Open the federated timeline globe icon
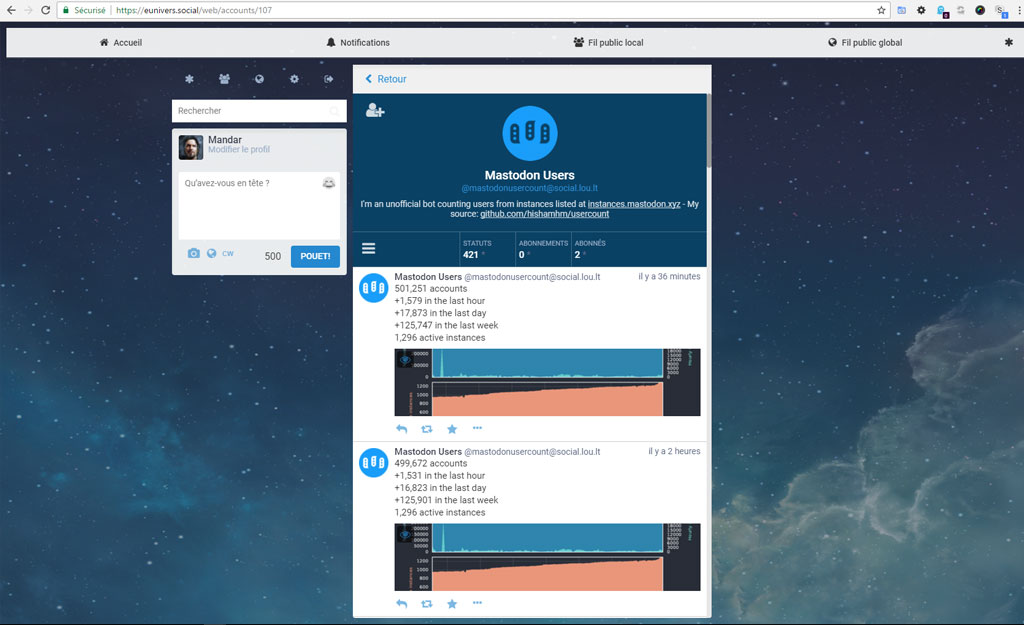Viewport: 1024px width, 625px height. [x=259, y=78]
